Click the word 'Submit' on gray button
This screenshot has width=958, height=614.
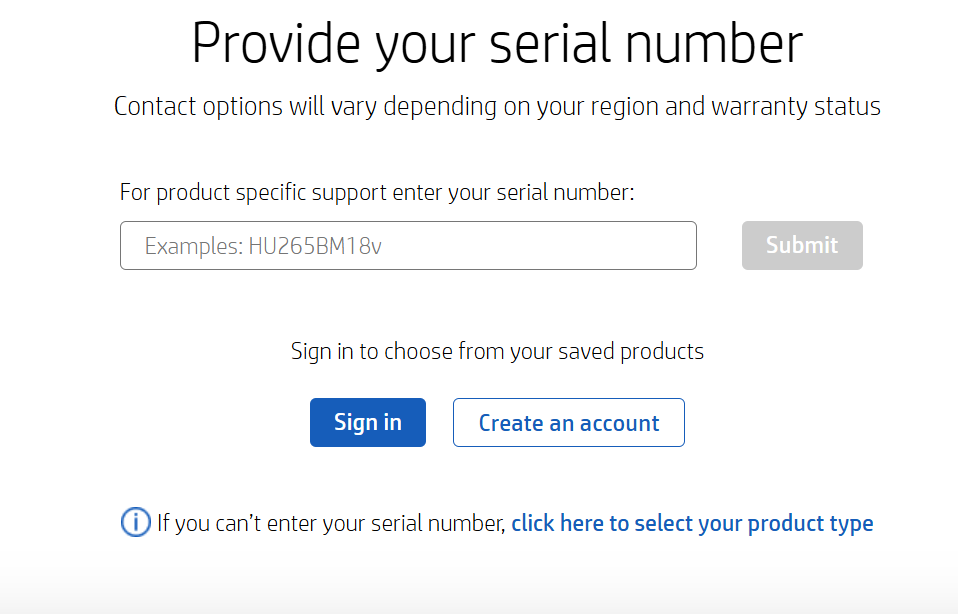[802, 245]
